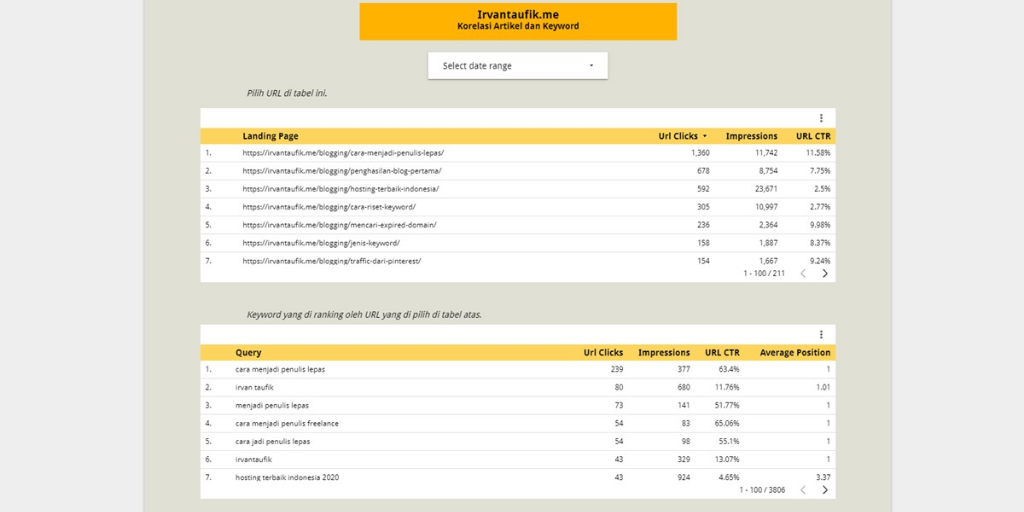Sort Landing Page table by Url Clicks
The height and width of the screenshot is (512, 1024).
(682, 136)
